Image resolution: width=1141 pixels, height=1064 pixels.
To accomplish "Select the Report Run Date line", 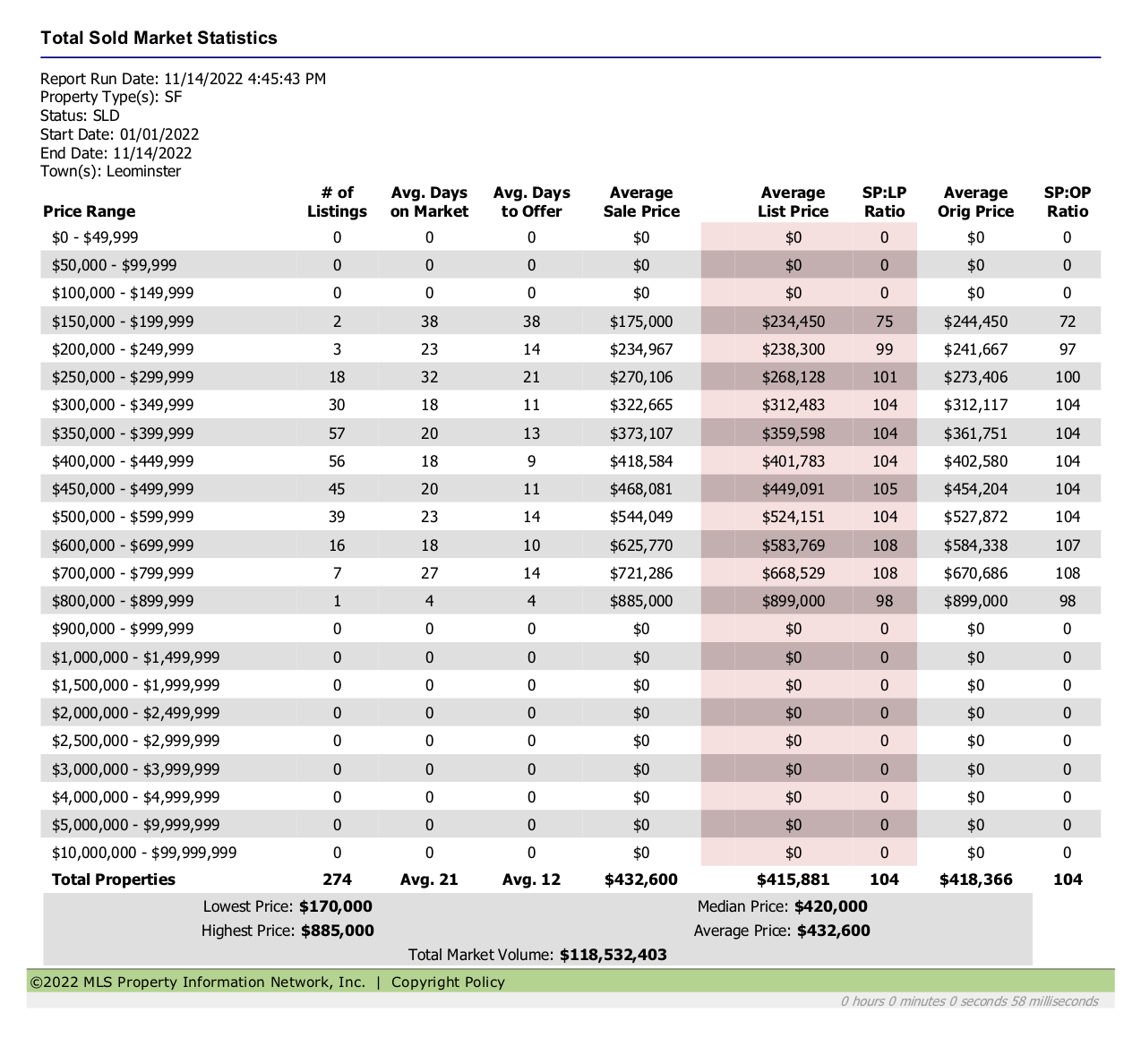I will coord(183,79).
